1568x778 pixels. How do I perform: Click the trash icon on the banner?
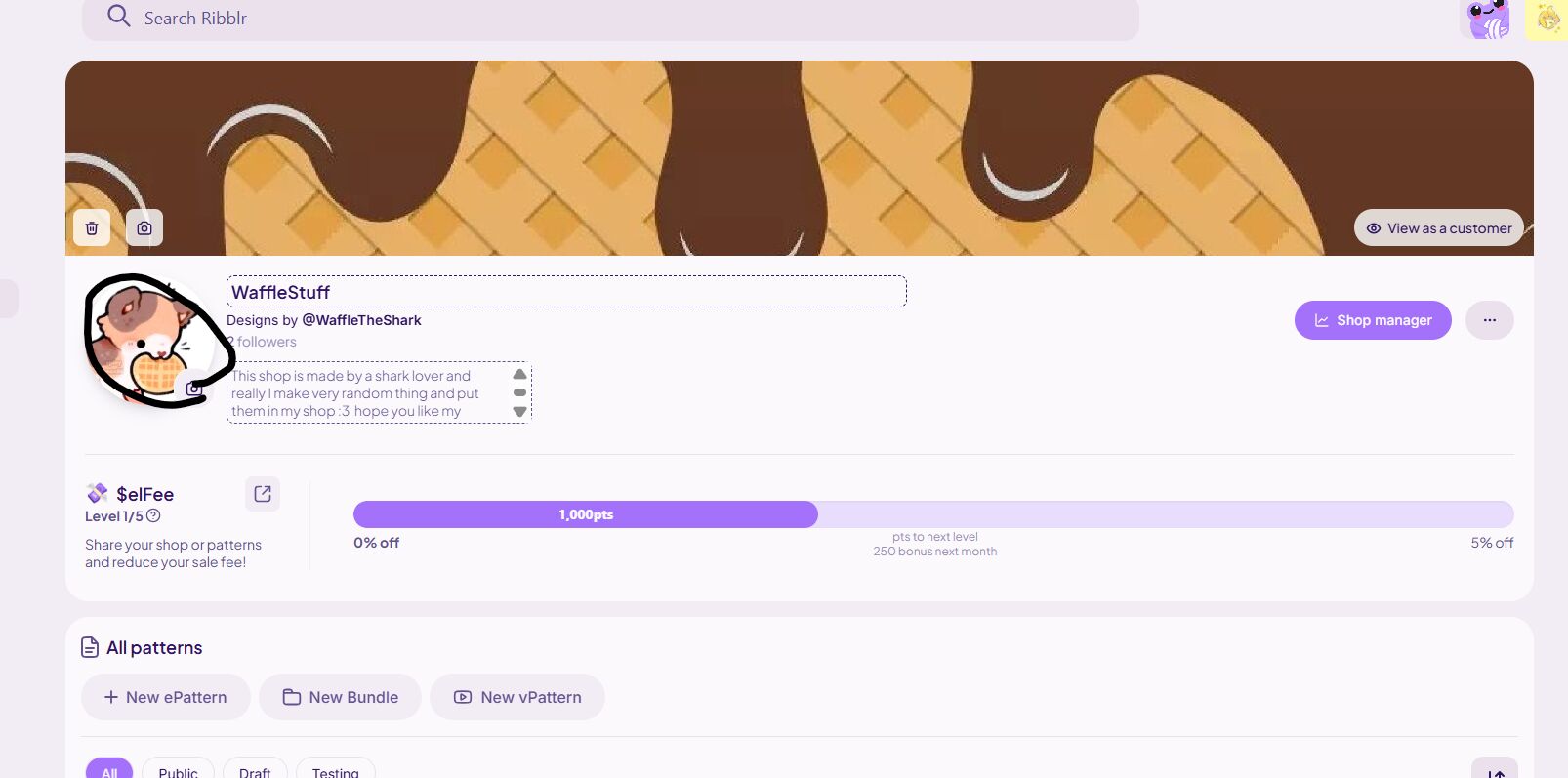(x=92, y=228)
